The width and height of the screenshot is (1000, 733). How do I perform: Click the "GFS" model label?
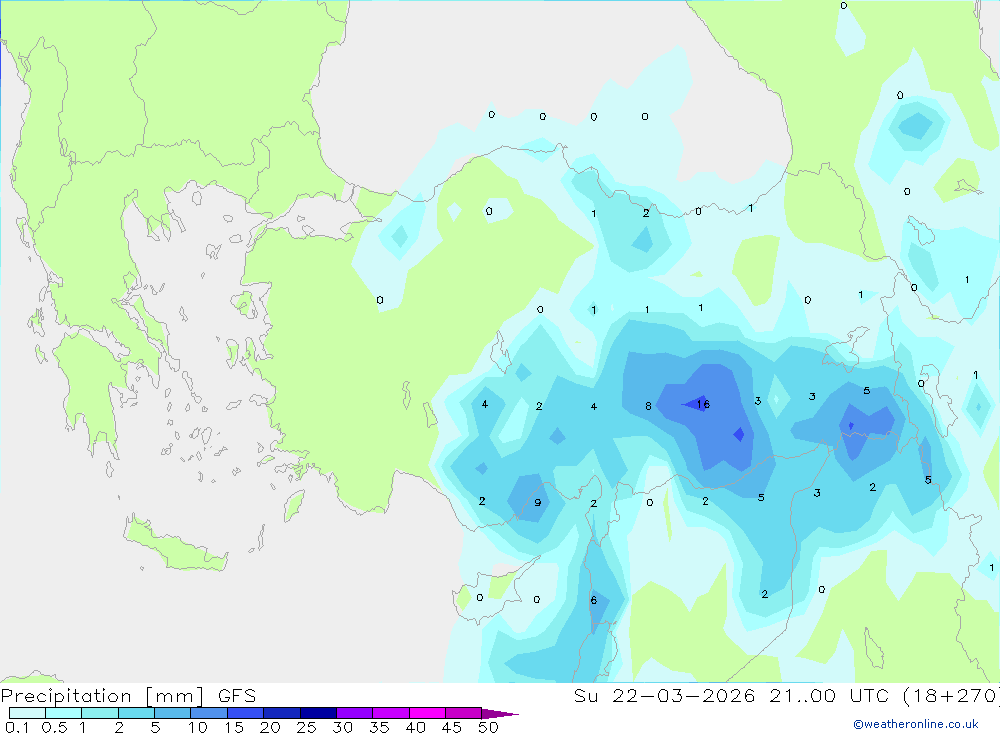pos(237,696)
